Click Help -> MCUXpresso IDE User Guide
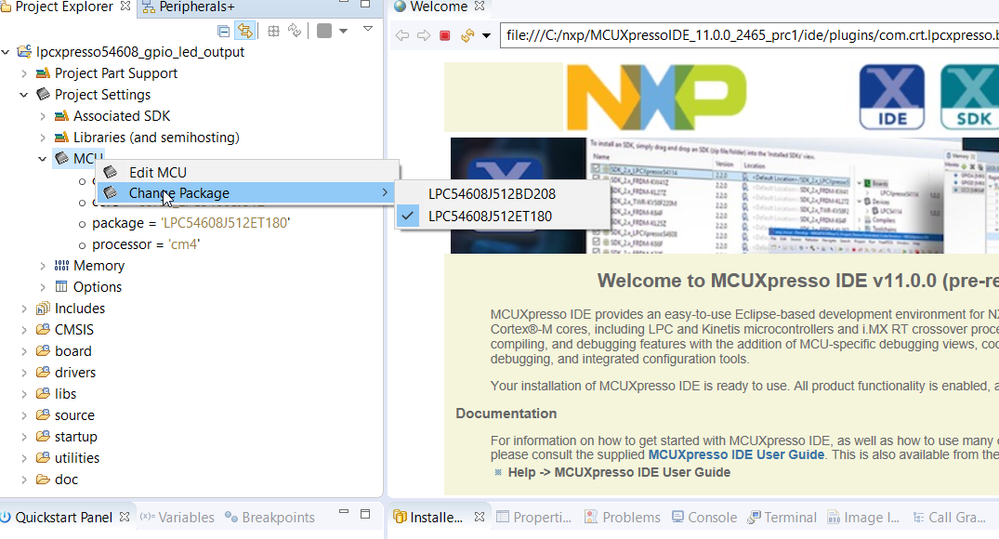 click(x=619, y=472)
